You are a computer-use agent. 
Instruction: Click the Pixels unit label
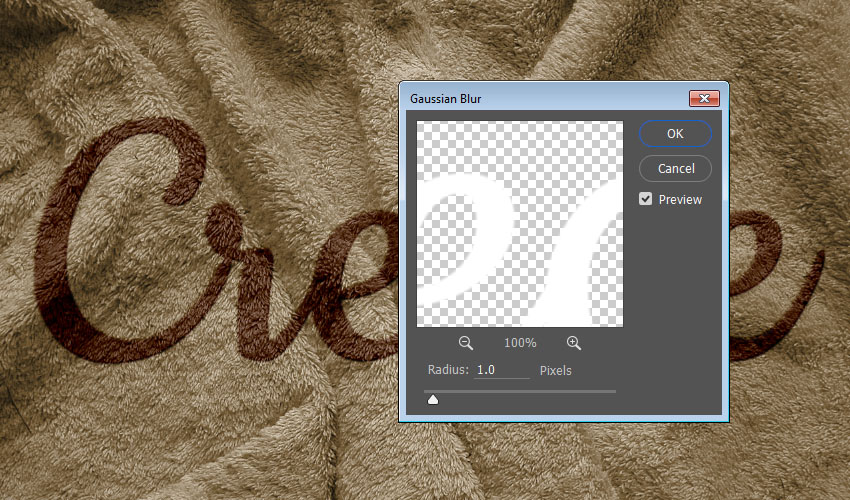(x=555, y=370)
